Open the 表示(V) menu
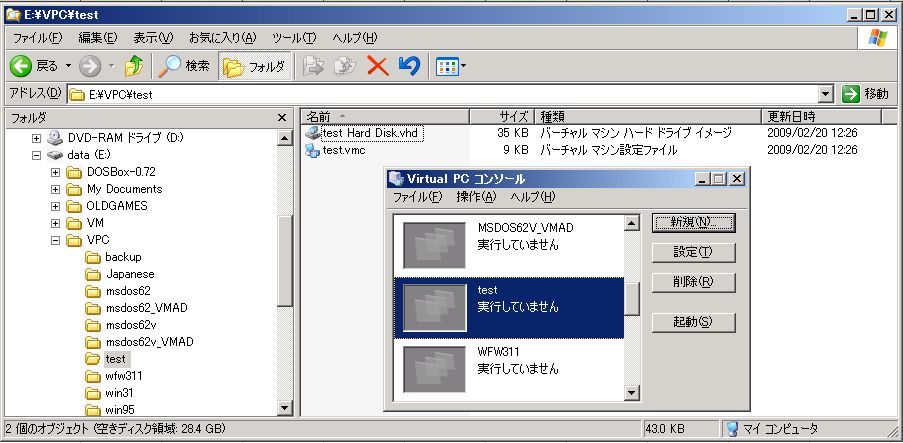903x443 pixels. pos(153,38)
